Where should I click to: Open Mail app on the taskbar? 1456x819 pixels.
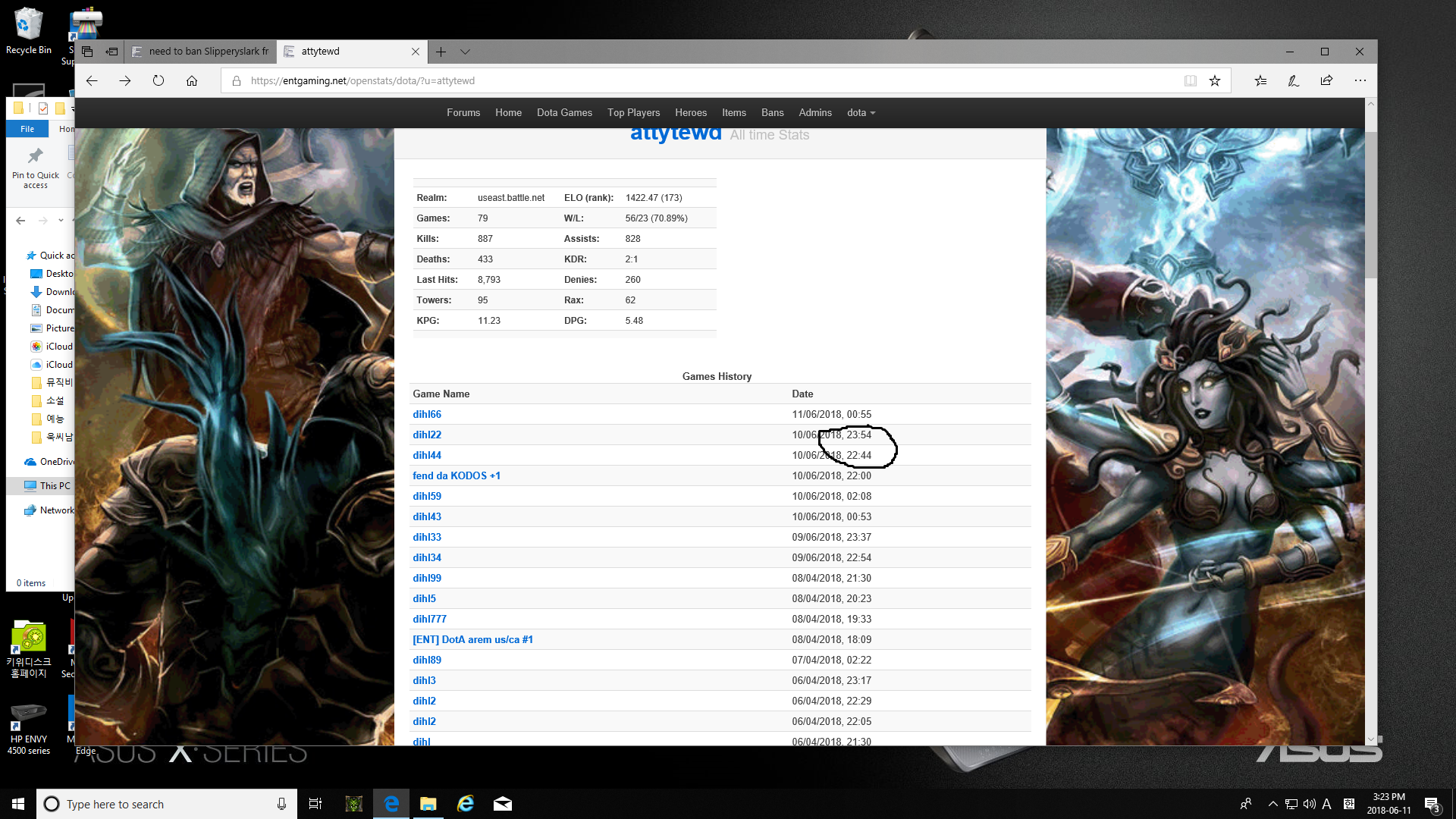click(503, 804)
